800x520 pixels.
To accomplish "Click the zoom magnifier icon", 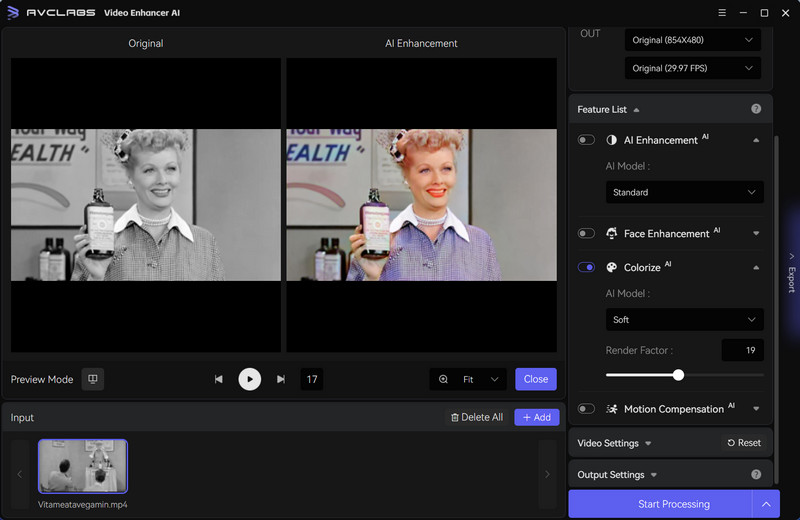I will [444, 379].
